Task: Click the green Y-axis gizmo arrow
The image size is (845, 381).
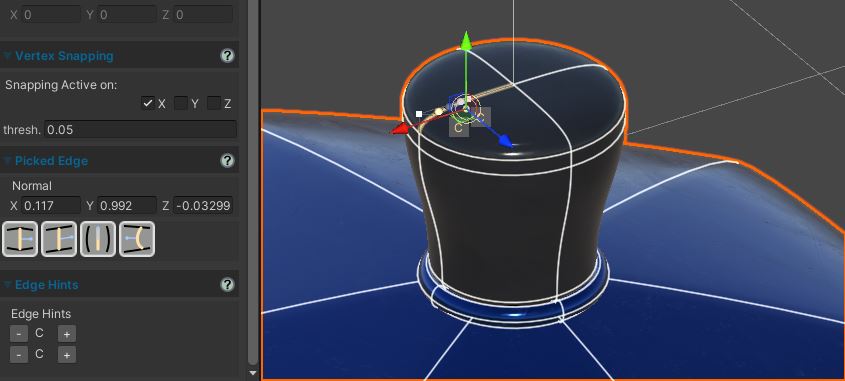Action: coord(467,41)
